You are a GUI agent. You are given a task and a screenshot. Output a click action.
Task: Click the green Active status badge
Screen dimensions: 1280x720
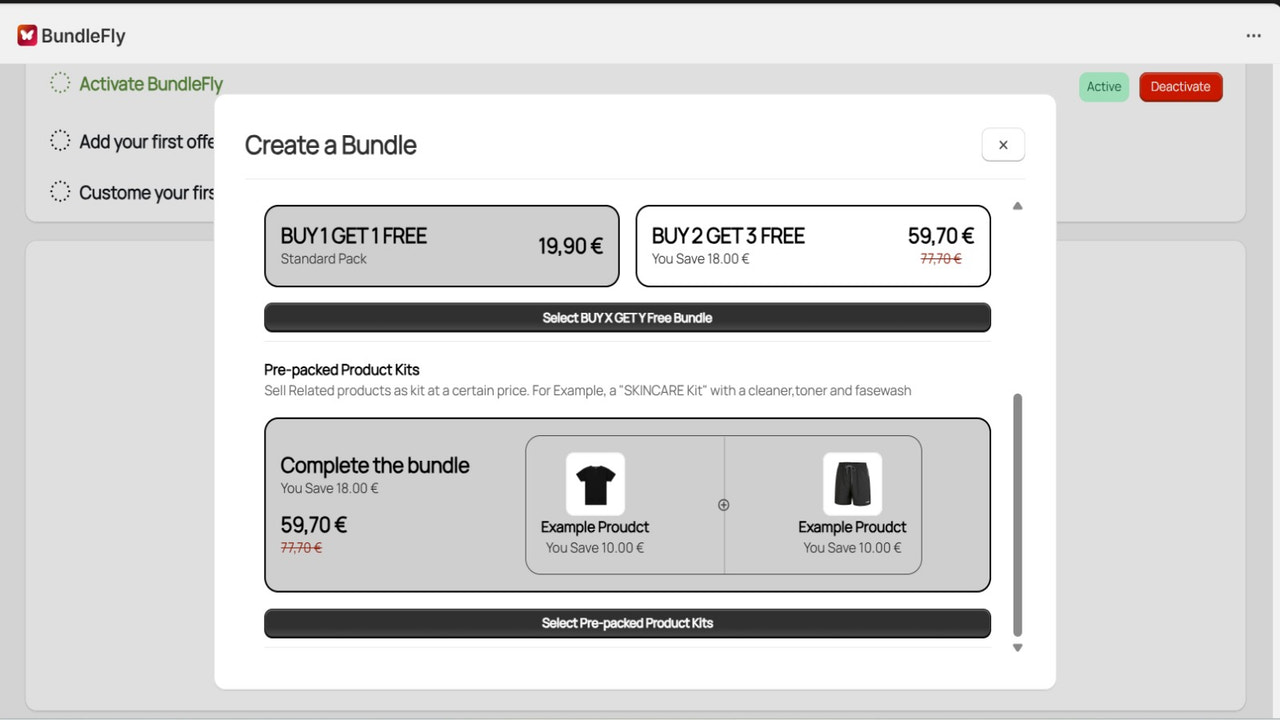point(1104,87)
